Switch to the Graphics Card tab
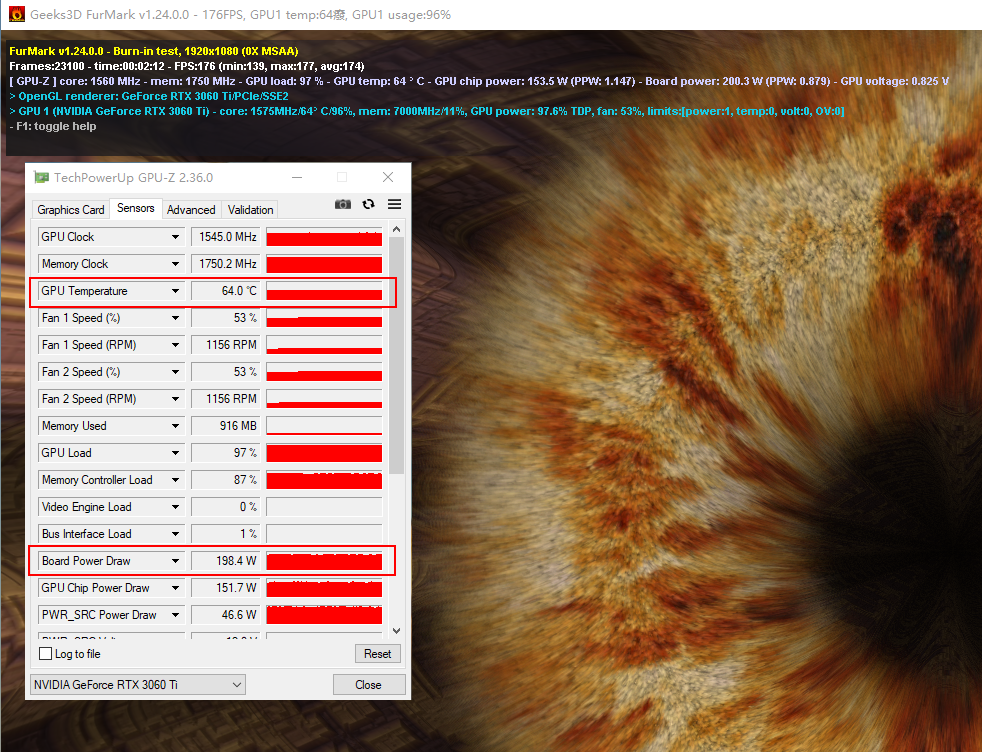982x752 pixels. [71, 210]
